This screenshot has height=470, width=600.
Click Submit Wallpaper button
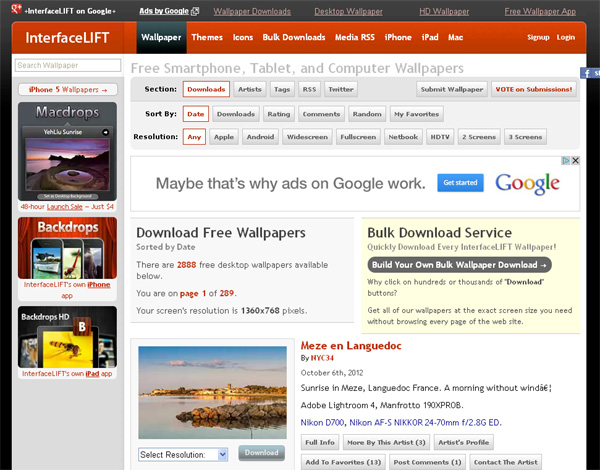(x=452, y=89)
